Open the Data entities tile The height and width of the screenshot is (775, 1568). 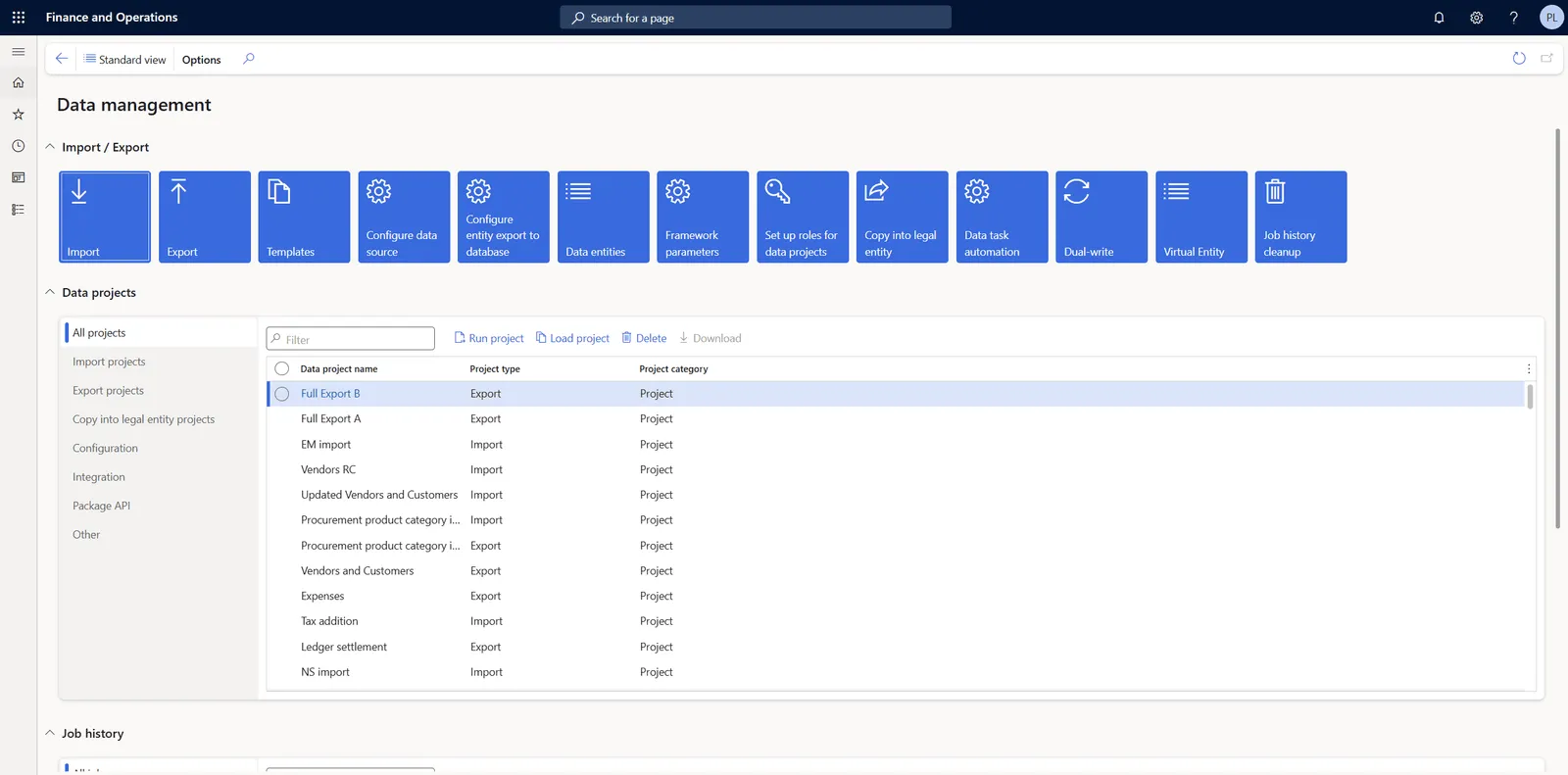[604, 217]
